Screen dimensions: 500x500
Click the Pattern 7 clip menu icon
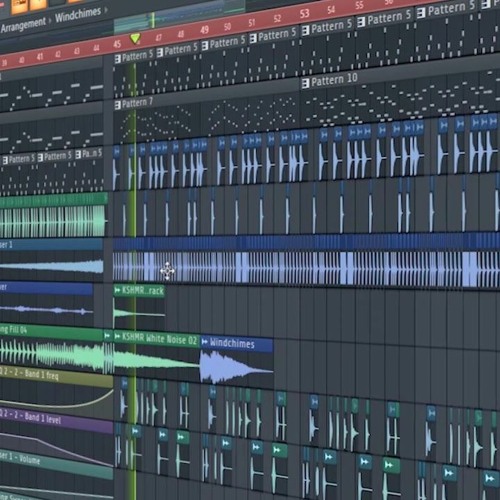tap(117, 105)
